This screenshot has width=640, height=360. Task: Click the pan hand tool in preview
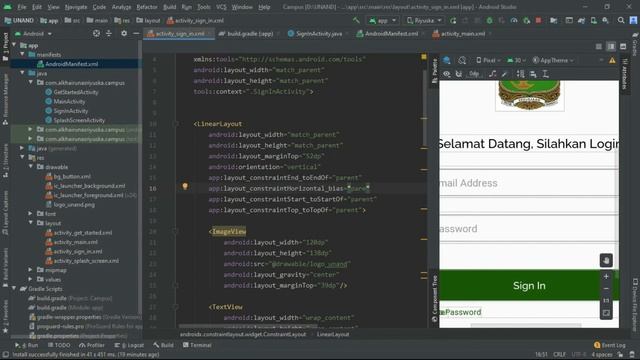[606, 260]
